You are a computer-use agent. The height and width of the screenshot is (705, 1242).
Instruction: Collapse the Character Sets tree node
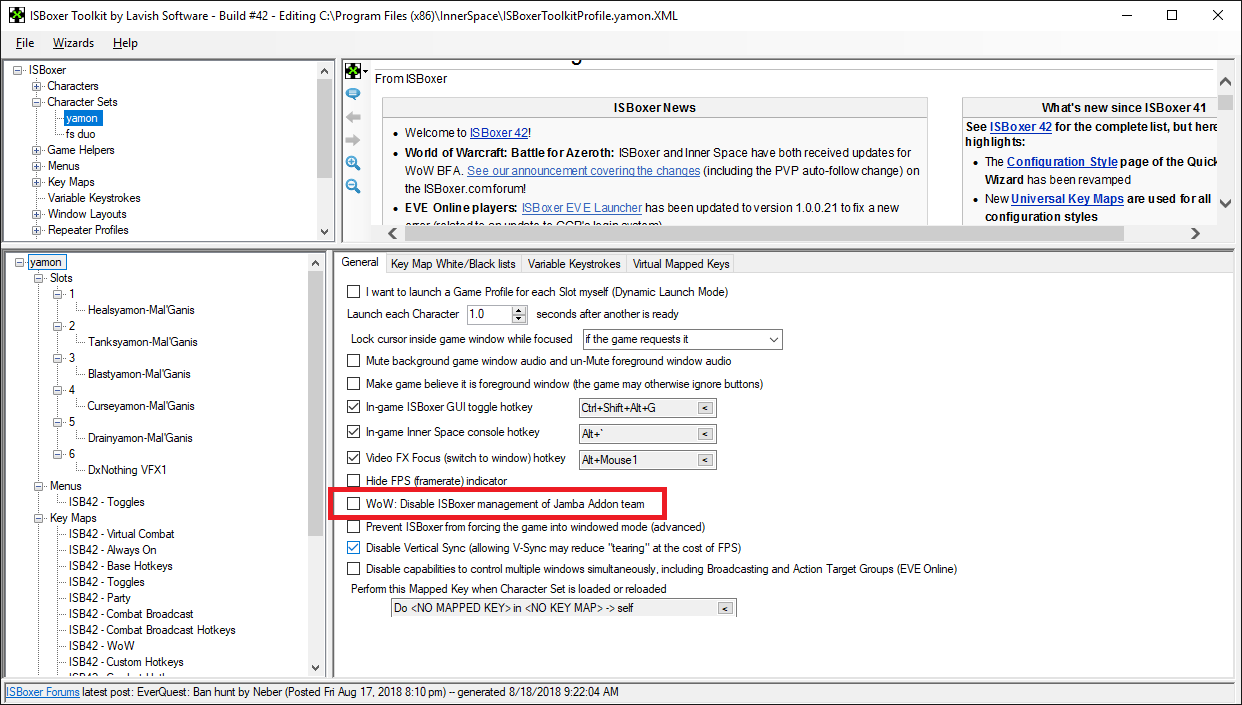pyautogui.click(x=37, y=102)
